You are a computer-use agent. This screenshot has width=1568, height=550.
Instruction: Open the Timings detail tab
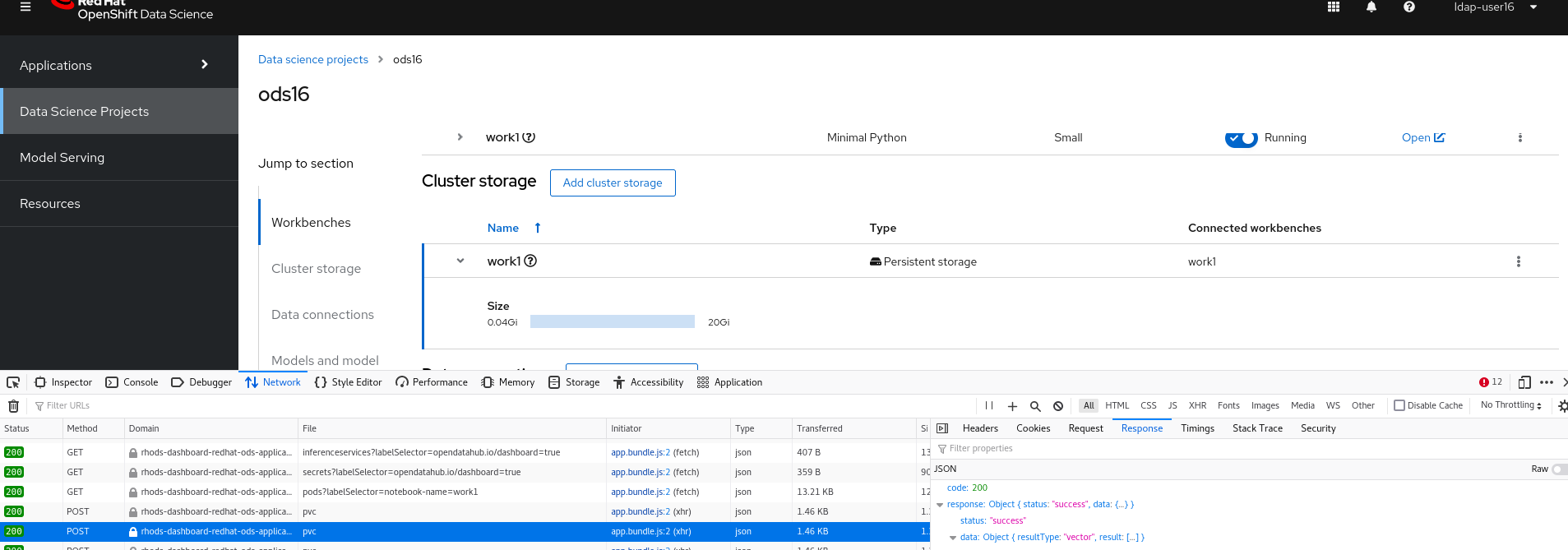coord(1197,428)
